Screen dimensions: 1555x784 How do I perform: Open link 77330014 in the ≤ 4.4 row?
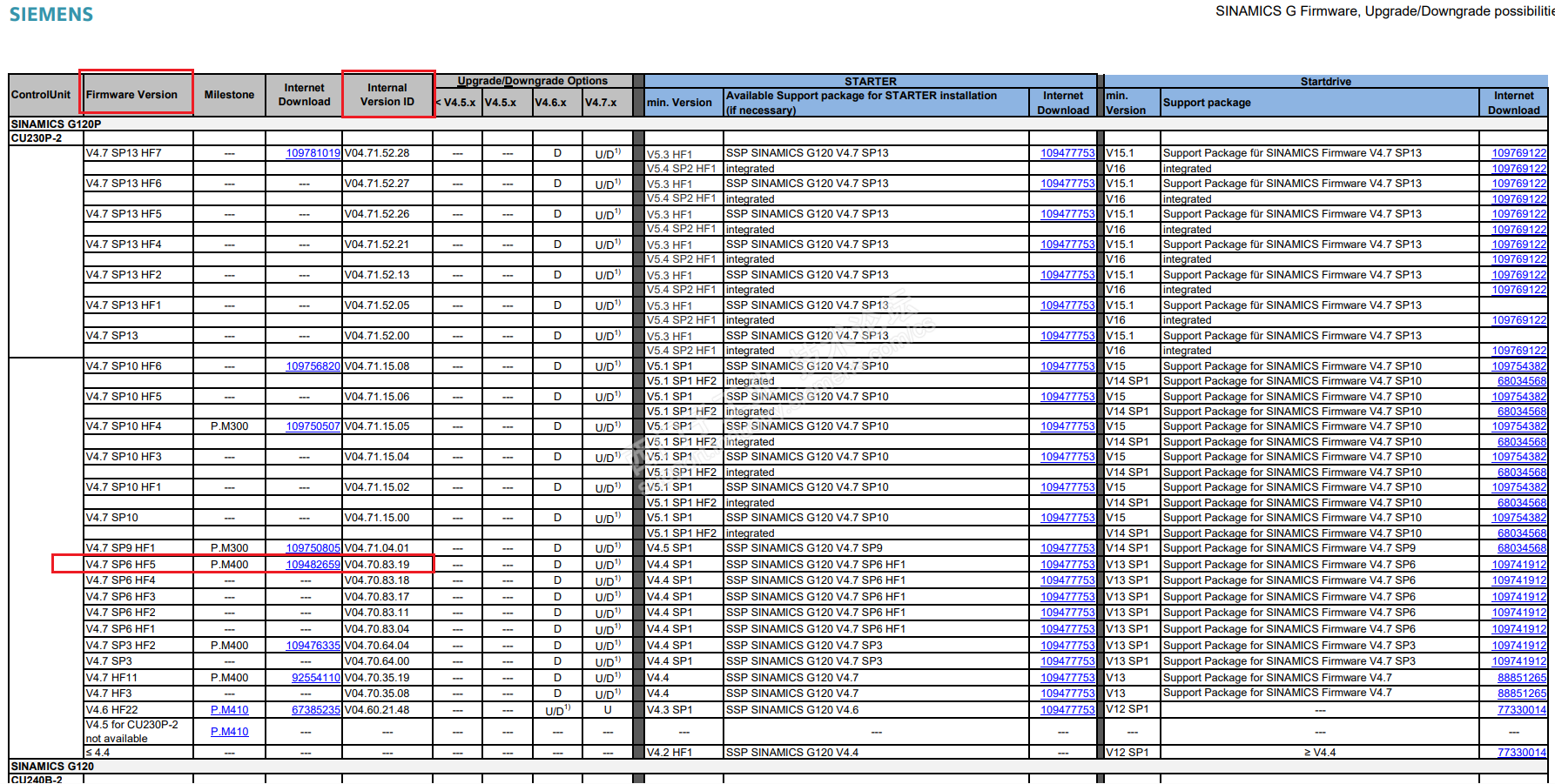[1522, 753]
